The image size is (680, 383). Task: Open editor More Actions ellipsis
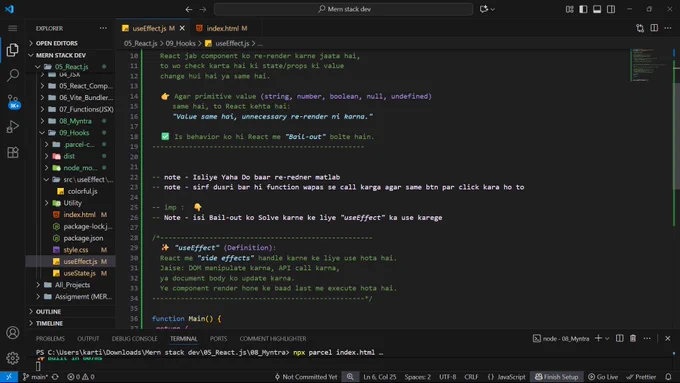click(x=668, y=28)
